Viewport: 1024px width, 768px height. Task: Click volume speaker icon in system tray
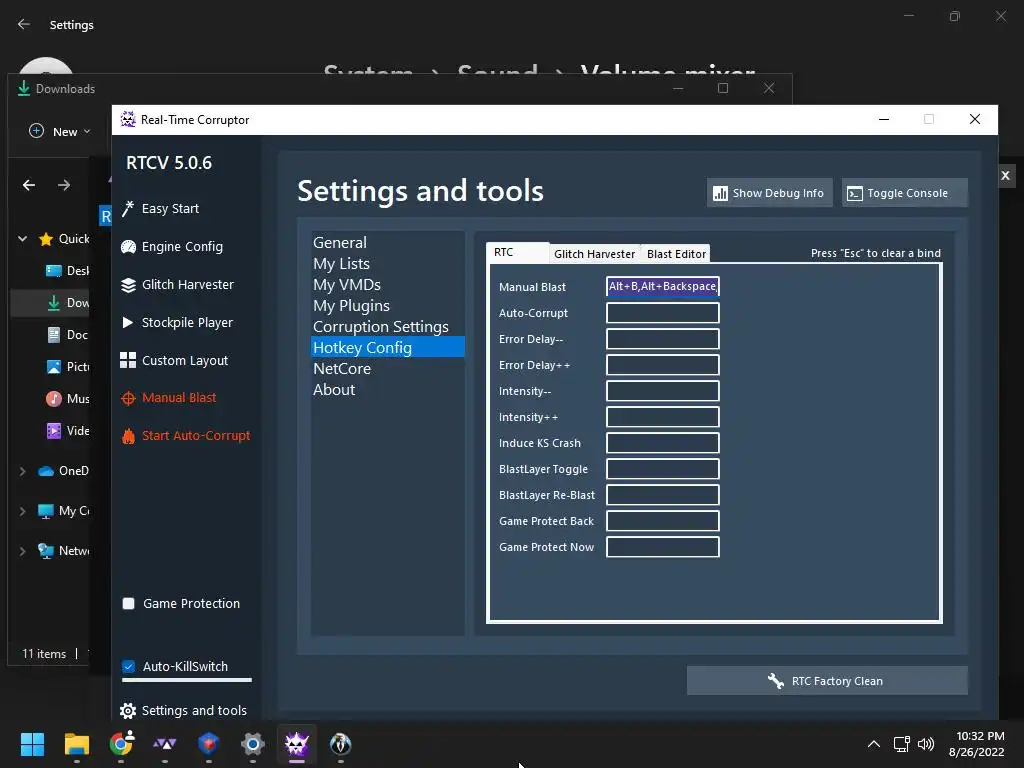[926, 744]
